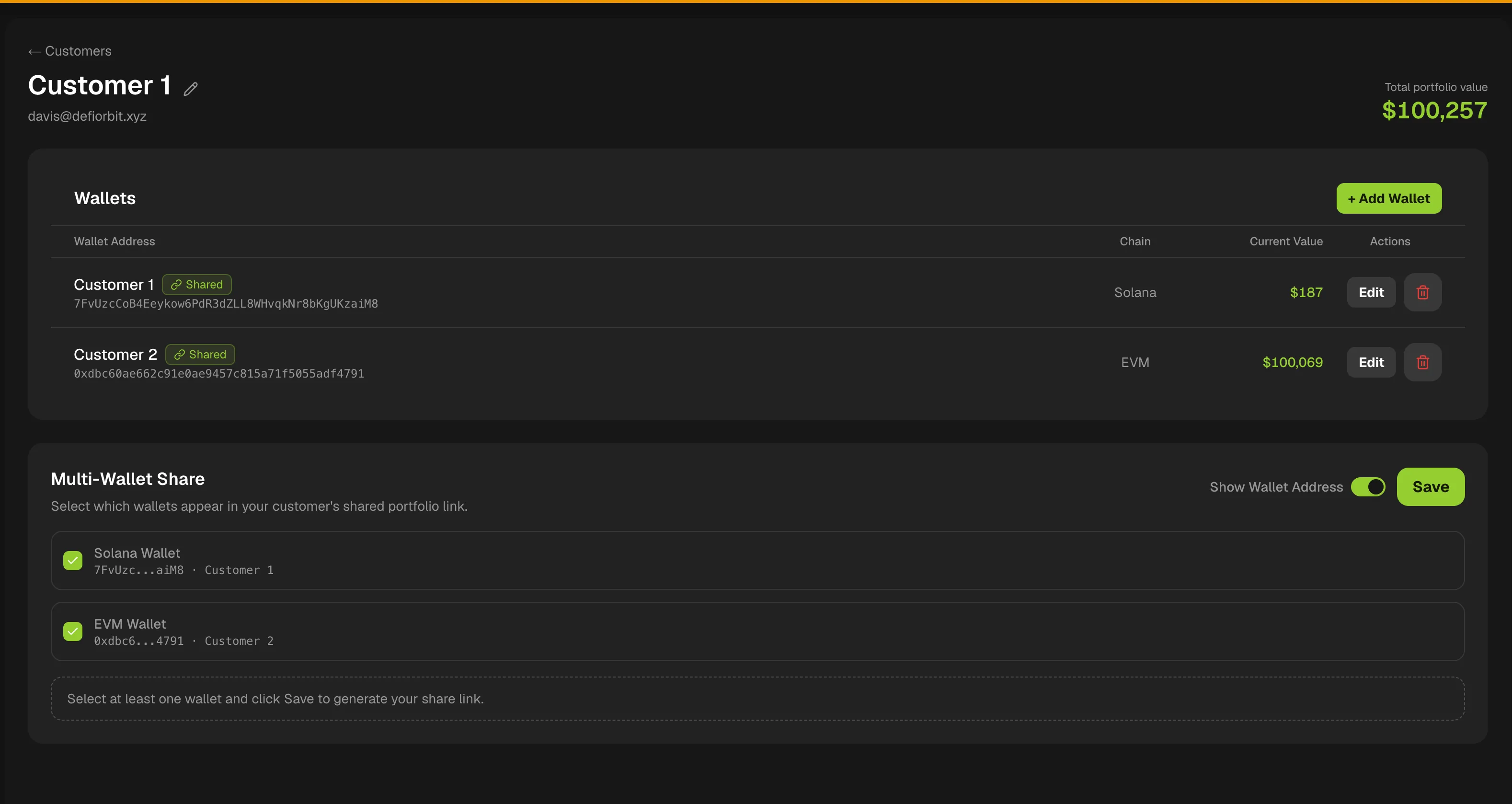Uncheck the EVM Wallet checkbox

point(73,632)
